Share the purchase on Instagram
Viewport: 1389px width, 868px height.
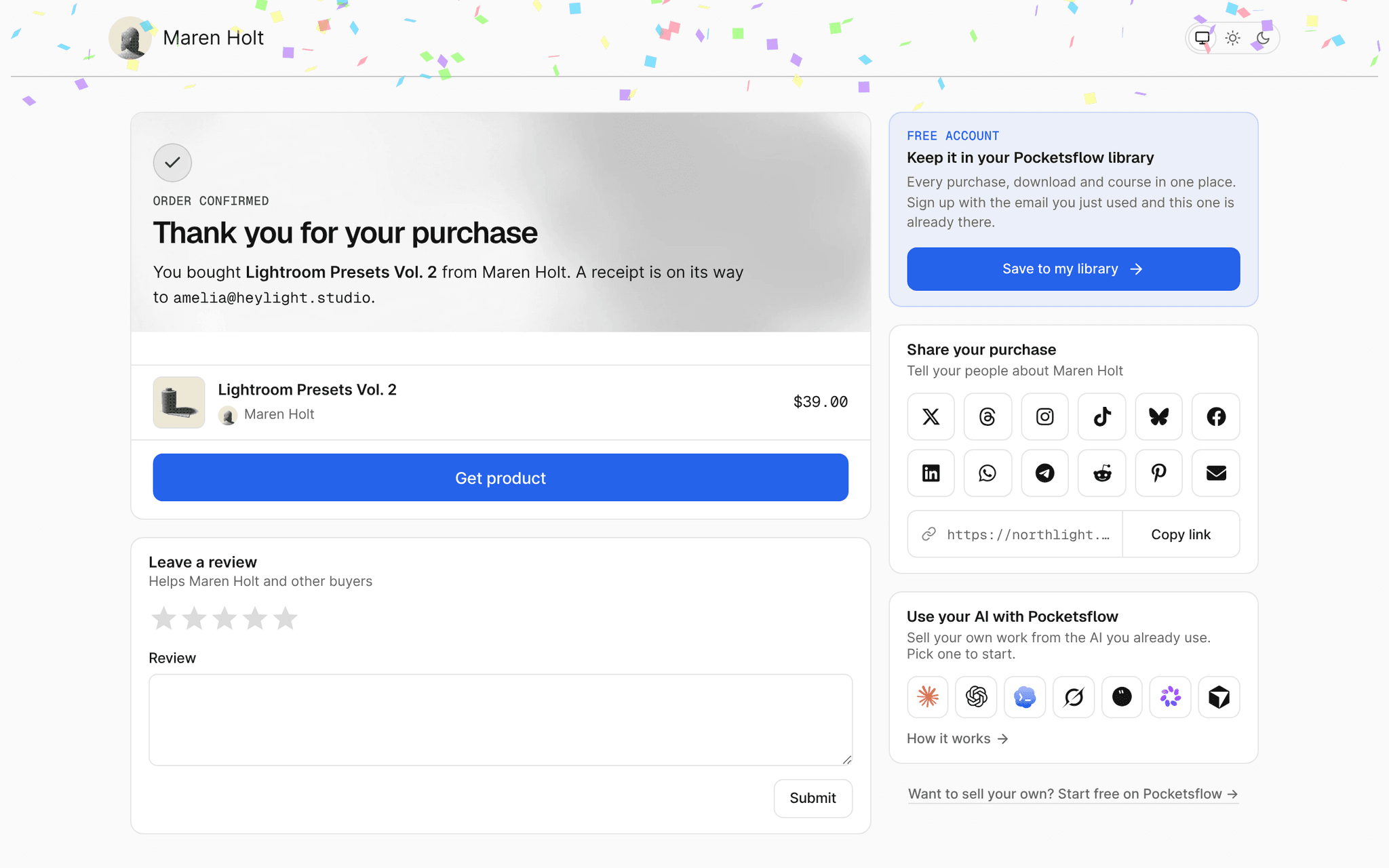[x=1044, y=416]
